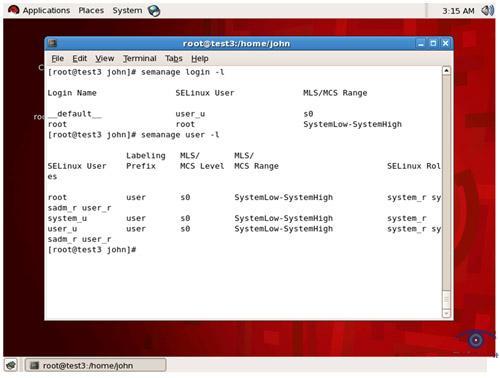Open the Places menu

[x=91, y=10]
